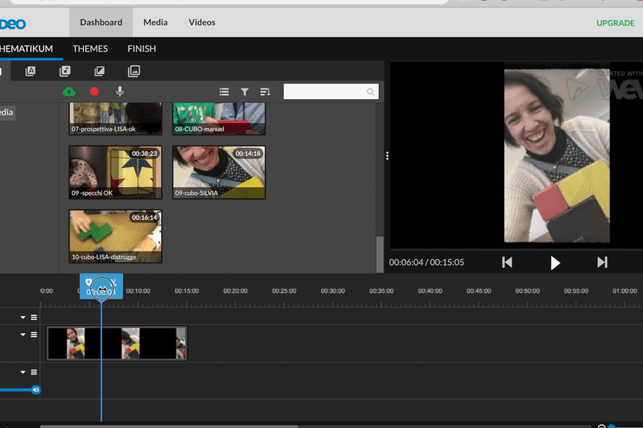643x428 pixels.
Task: Select the Media folder in sidebar
Action: (7, 112)
